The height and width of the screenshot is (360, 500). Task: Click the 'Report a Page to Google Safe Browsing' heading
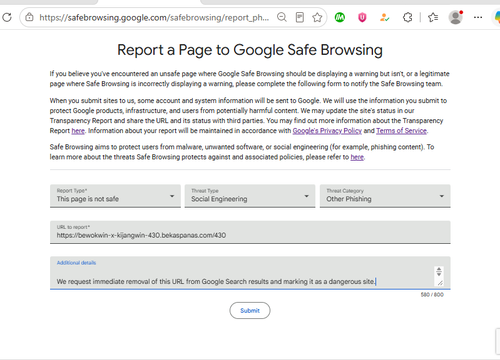pos(250,50)
